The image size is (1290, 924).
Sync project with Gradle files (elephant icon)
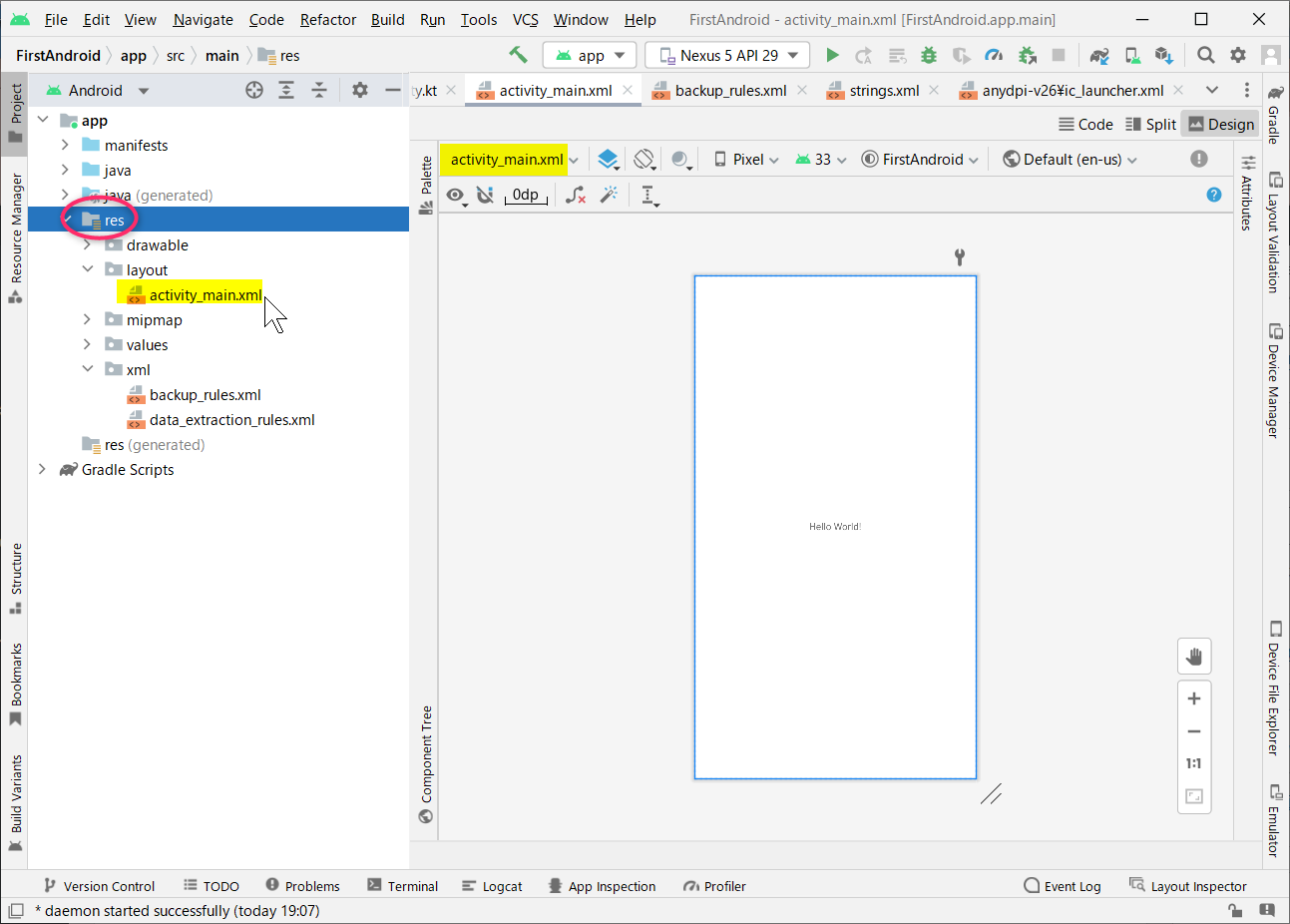click(1098, 55)
